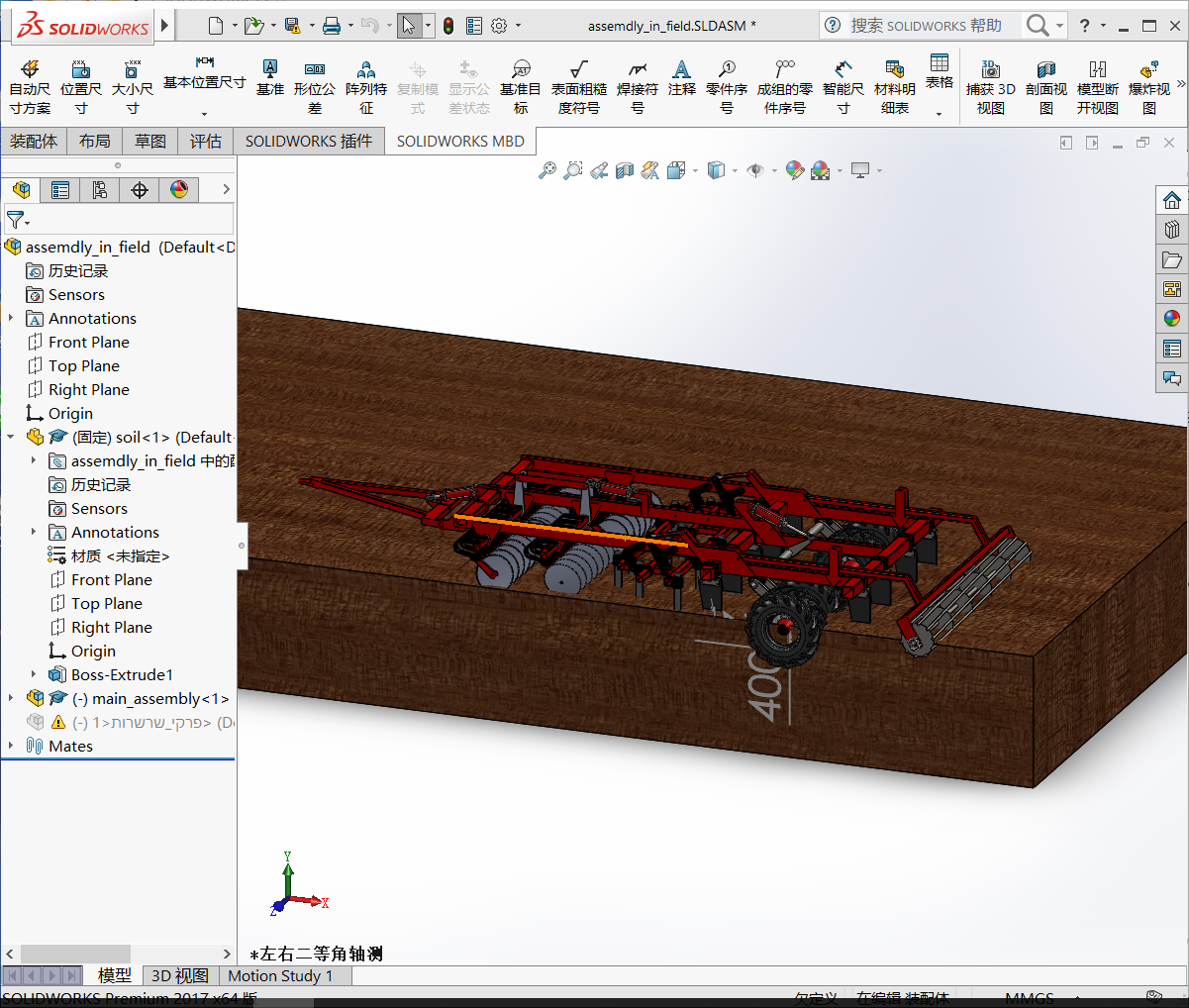The height and width of the screenshot is (1008, 1189).
Task: Select the Top Plane under assembly root
Action: click(83, 365)
